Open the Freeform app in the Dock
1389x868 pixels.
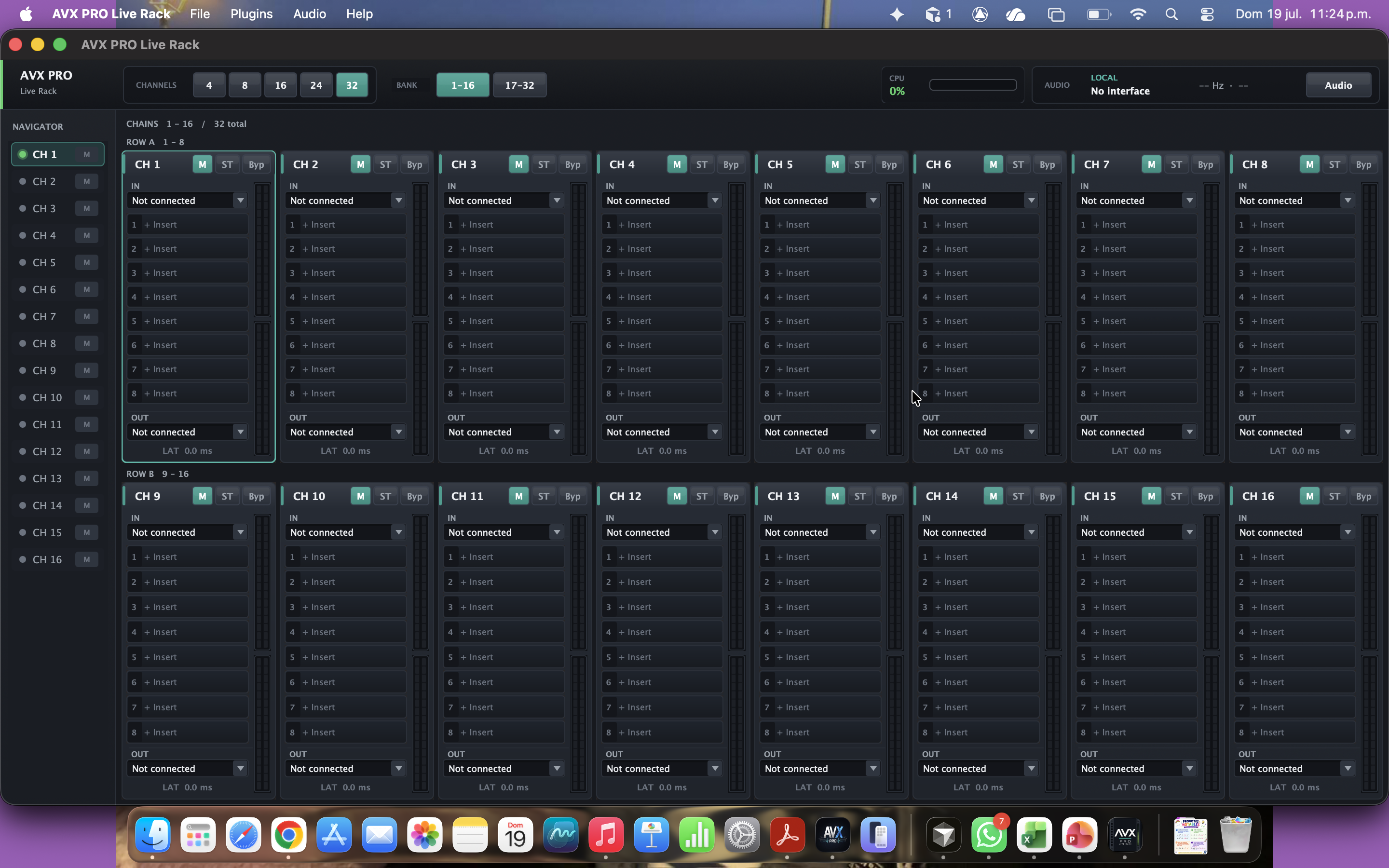pyautogui.click(x=561, y=835)
